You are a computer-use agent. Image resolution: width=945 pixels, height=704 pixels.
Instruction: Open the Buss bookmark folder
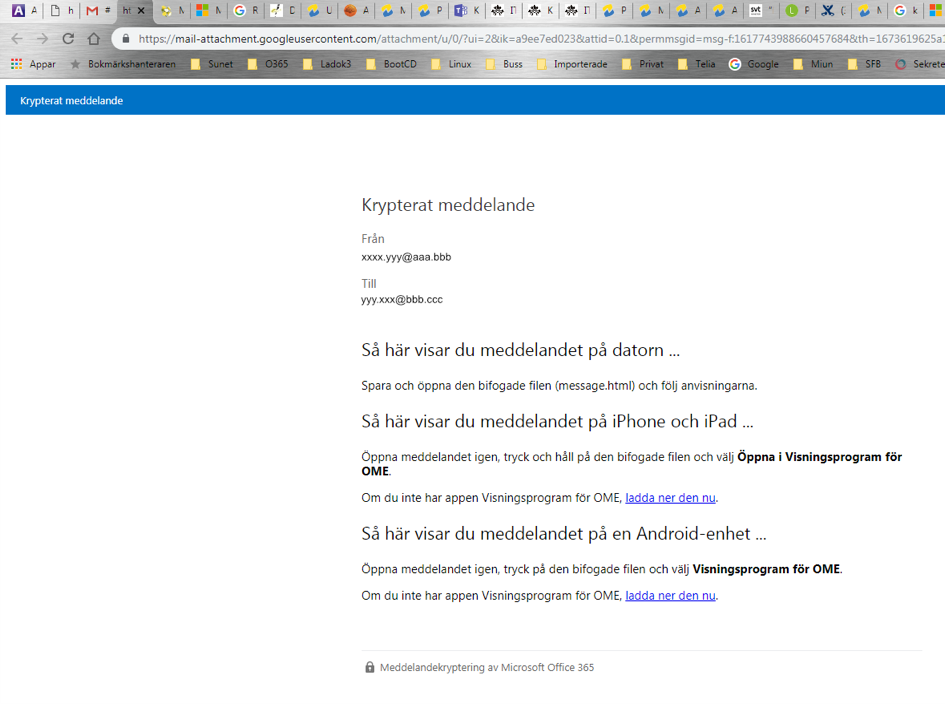pyautogui.click(x=504, y=64)
